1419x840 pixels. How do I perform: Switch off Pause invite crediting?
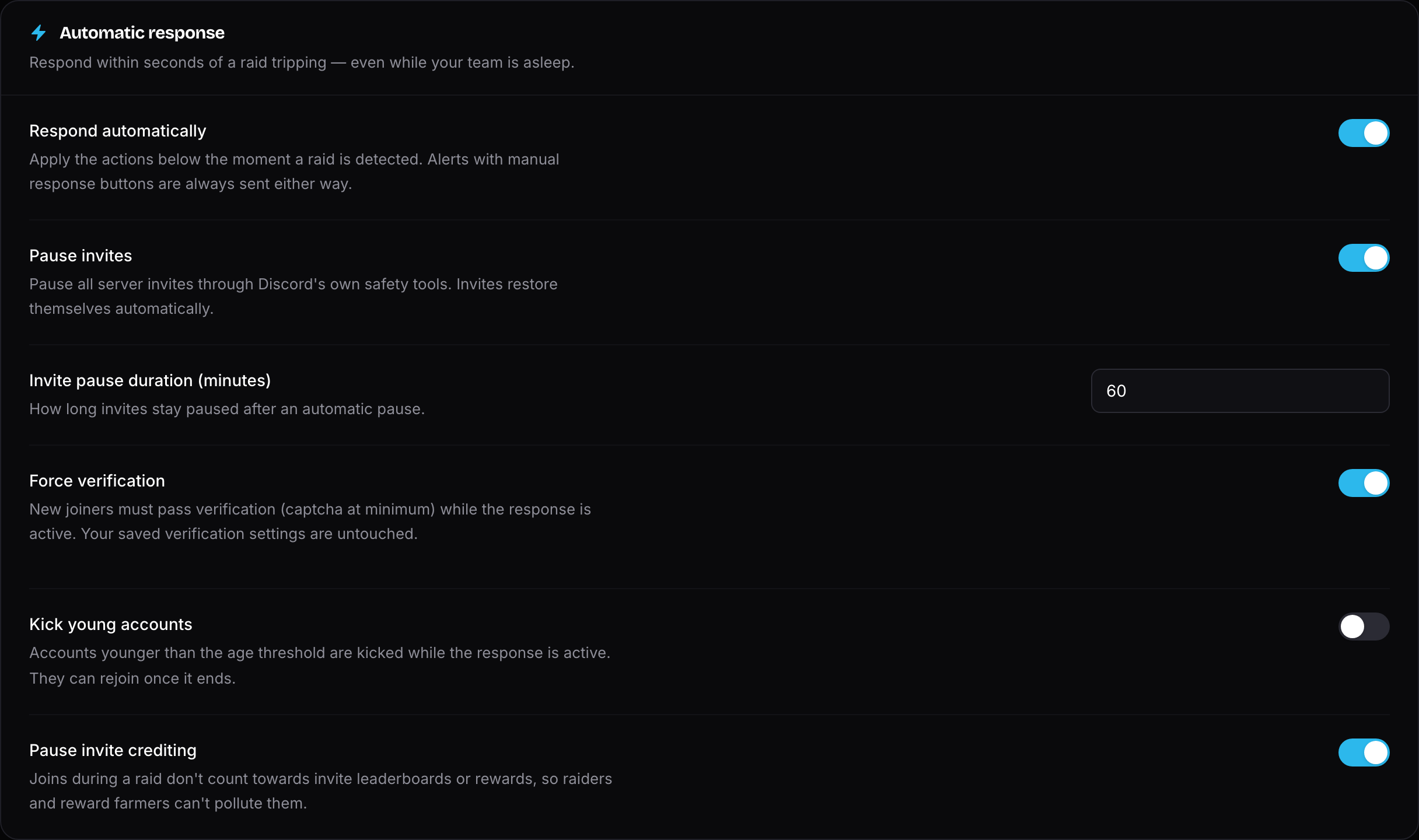(x=1364, y=752)
